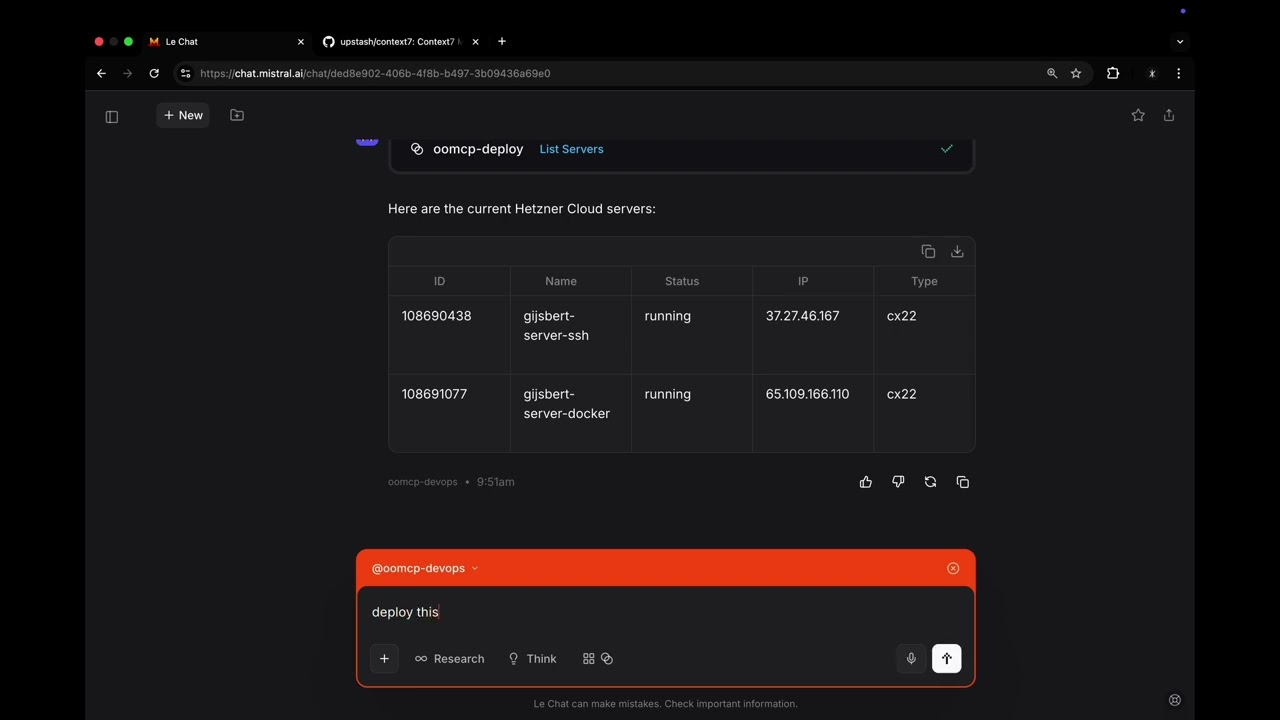
Task: Share this chat using the share icon
Action: (1169, 115)
